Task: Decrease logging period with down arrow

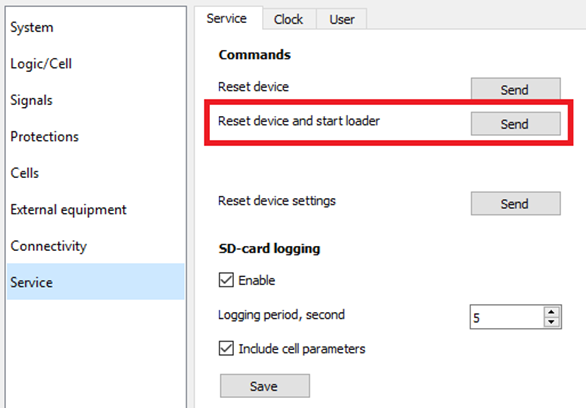Action: [552, 322]
